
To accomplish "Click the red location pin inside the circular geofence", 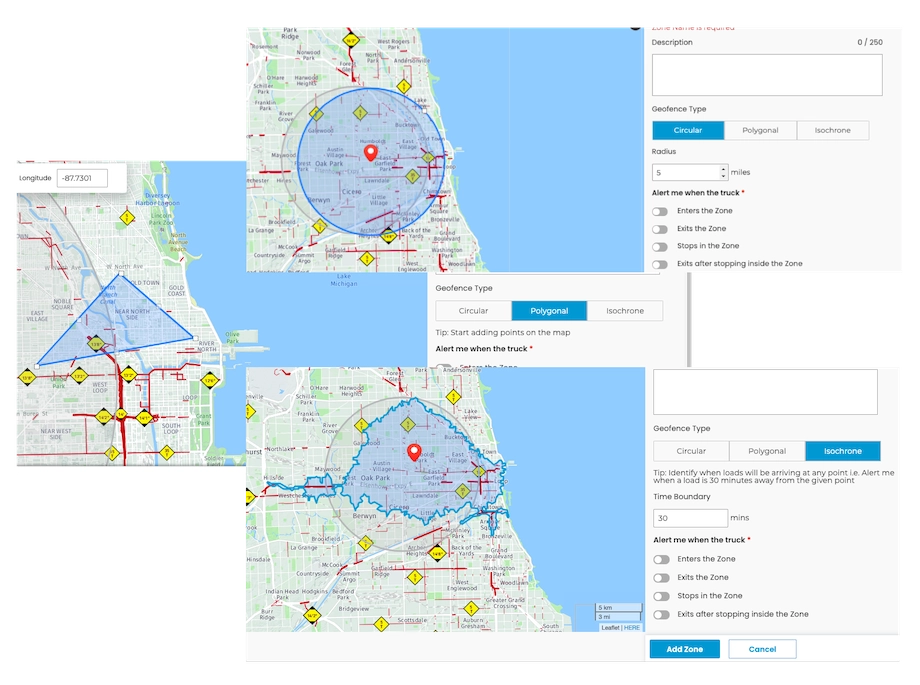I will point(371,153).
